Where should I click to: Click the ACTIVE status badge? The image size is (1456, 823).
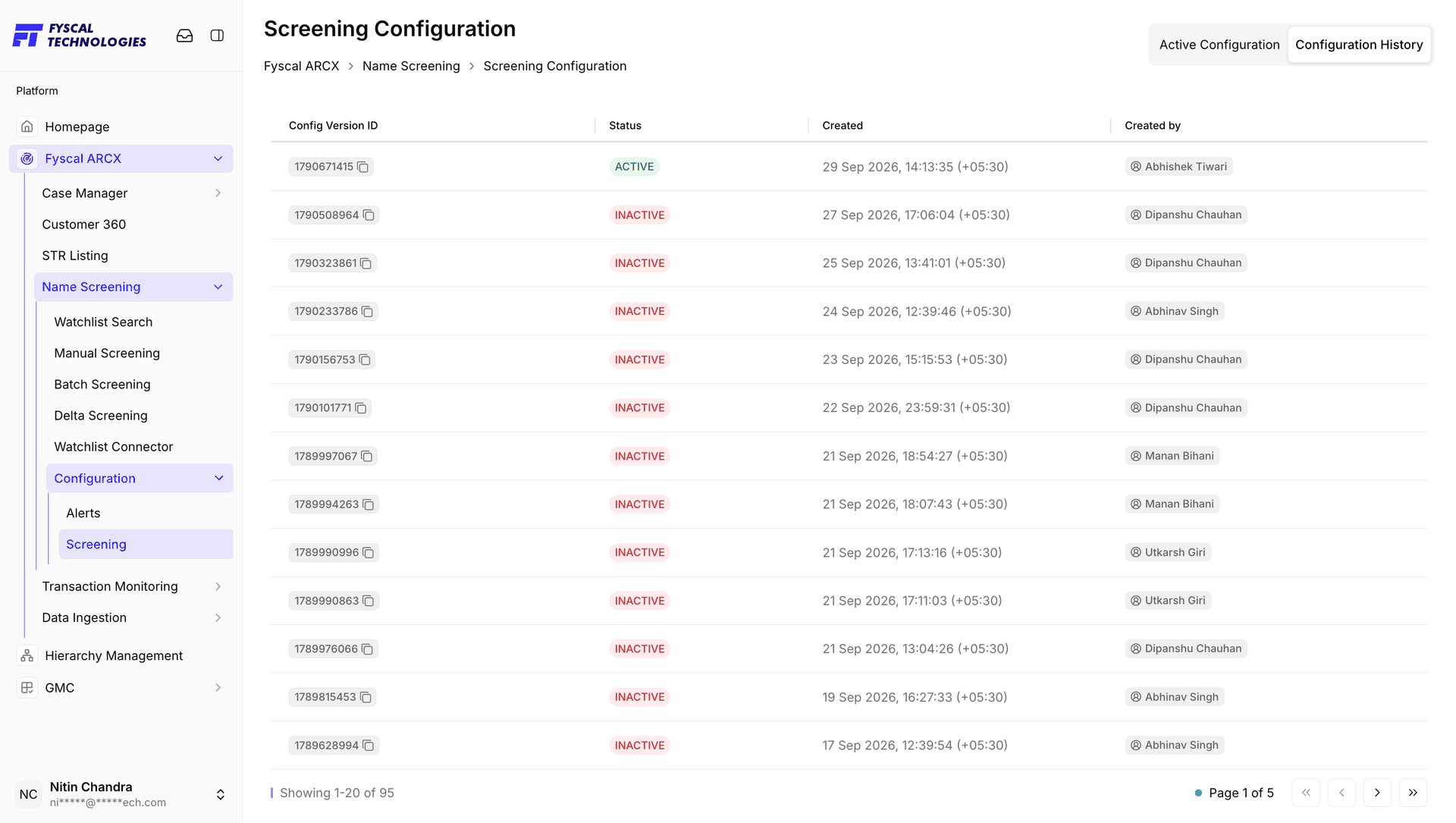634,167
